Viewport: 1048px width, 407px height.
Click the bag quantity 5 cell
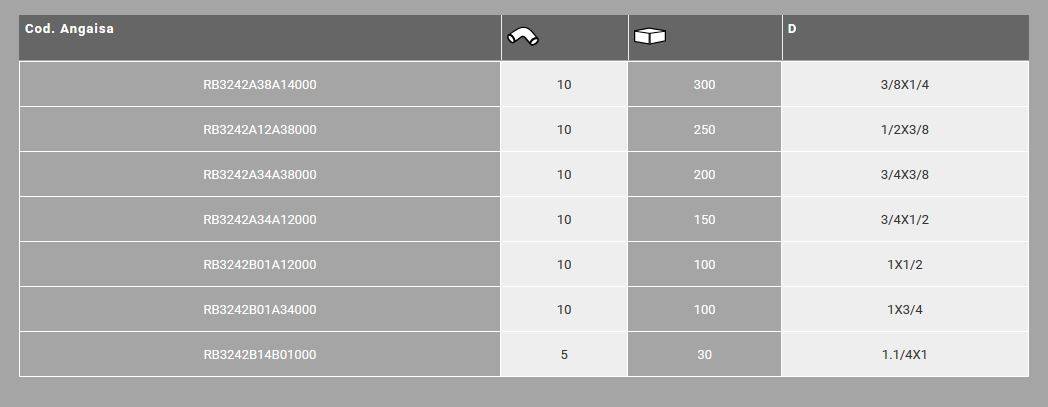click(564, 355)
